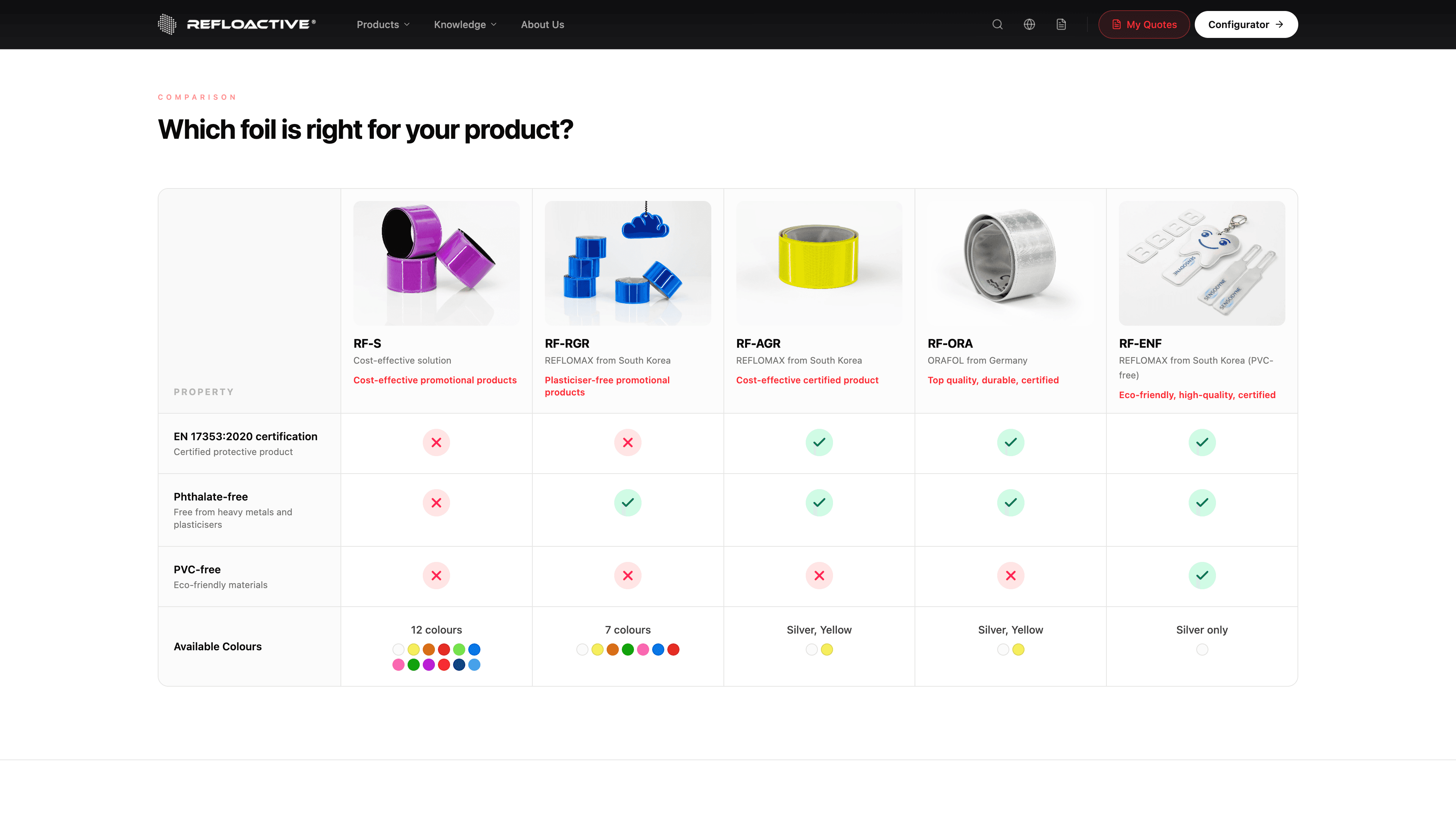
Task: Pick the yellow swatch in RF-AGR column
Action: [827, 650]
